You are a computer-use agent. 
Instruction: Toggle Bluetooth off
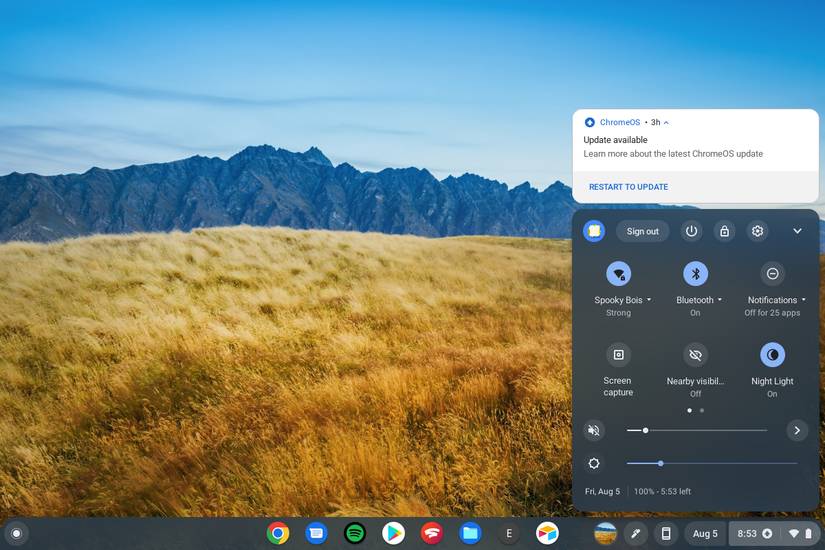[x=695, y=274]
